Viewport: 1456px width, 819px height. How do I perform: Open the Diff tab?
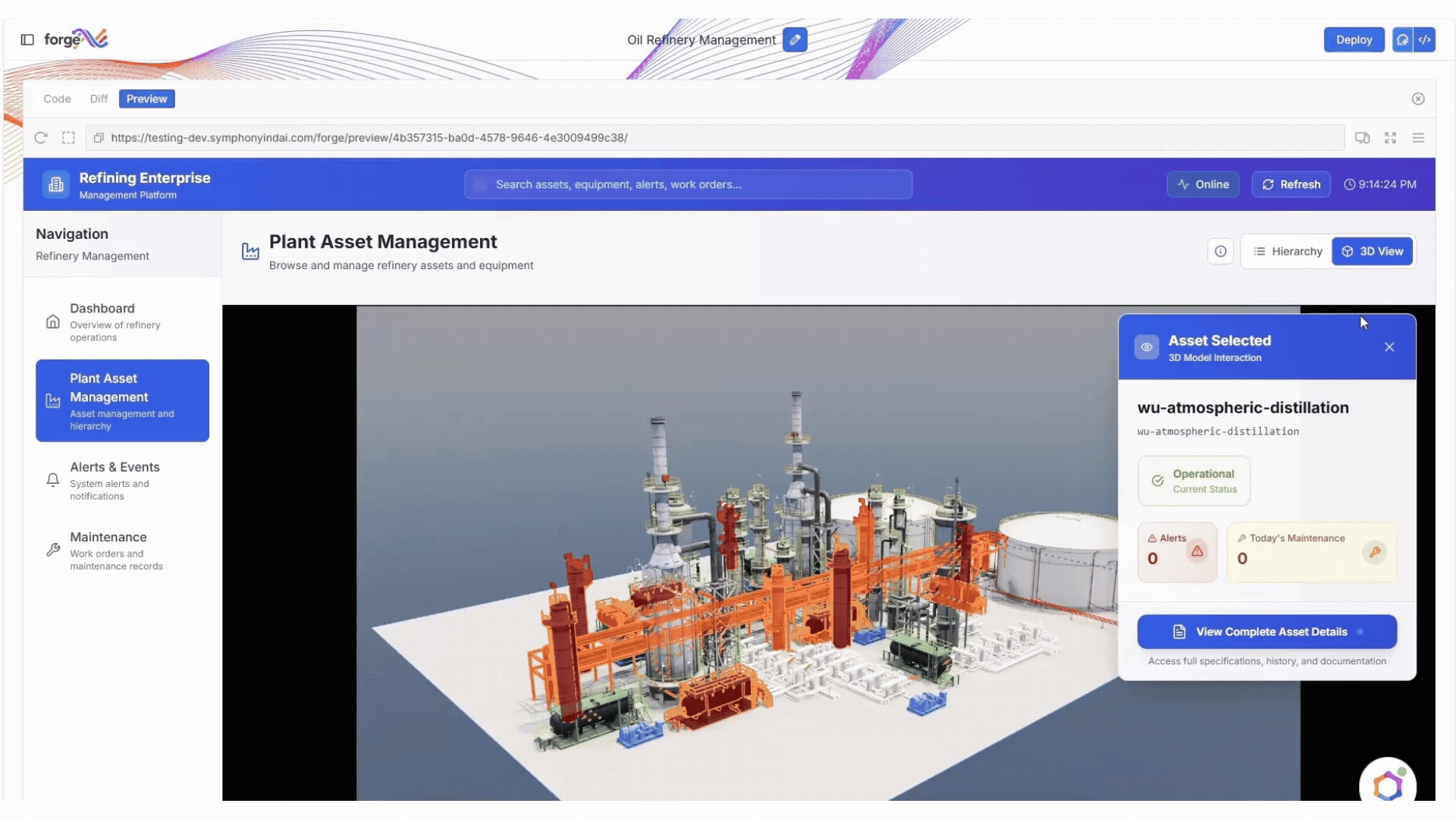(99, 99)
